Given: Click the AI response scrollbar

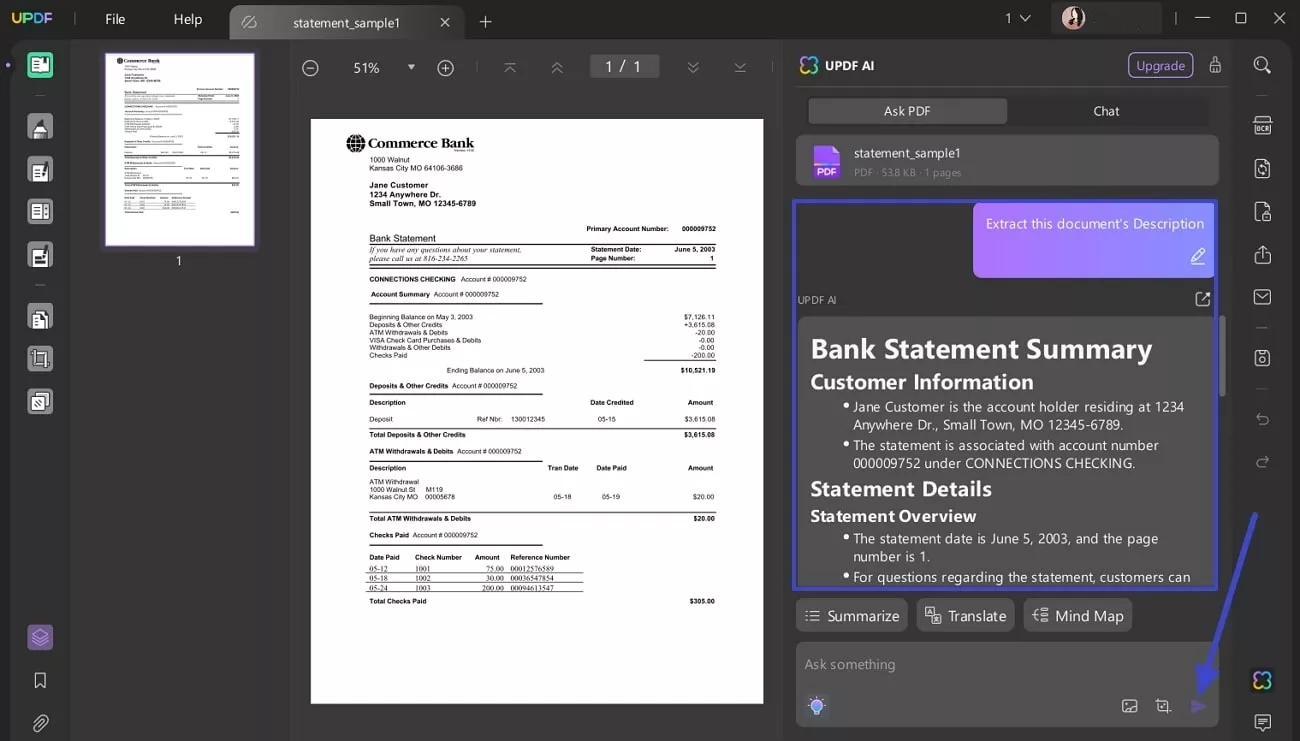Looking at the screenshot, I should [1222, 355].
